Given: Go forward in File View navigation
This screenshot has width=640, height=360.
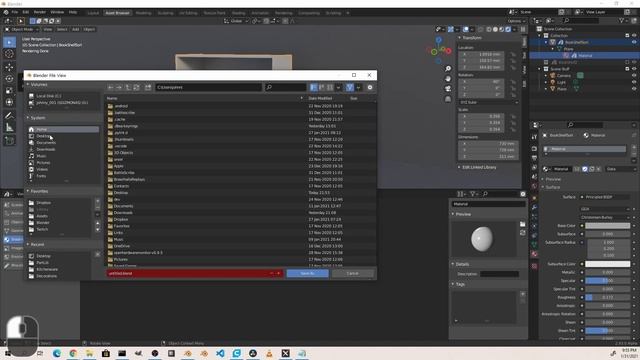Looking at the screenshot, I should (x=119, y=87).
